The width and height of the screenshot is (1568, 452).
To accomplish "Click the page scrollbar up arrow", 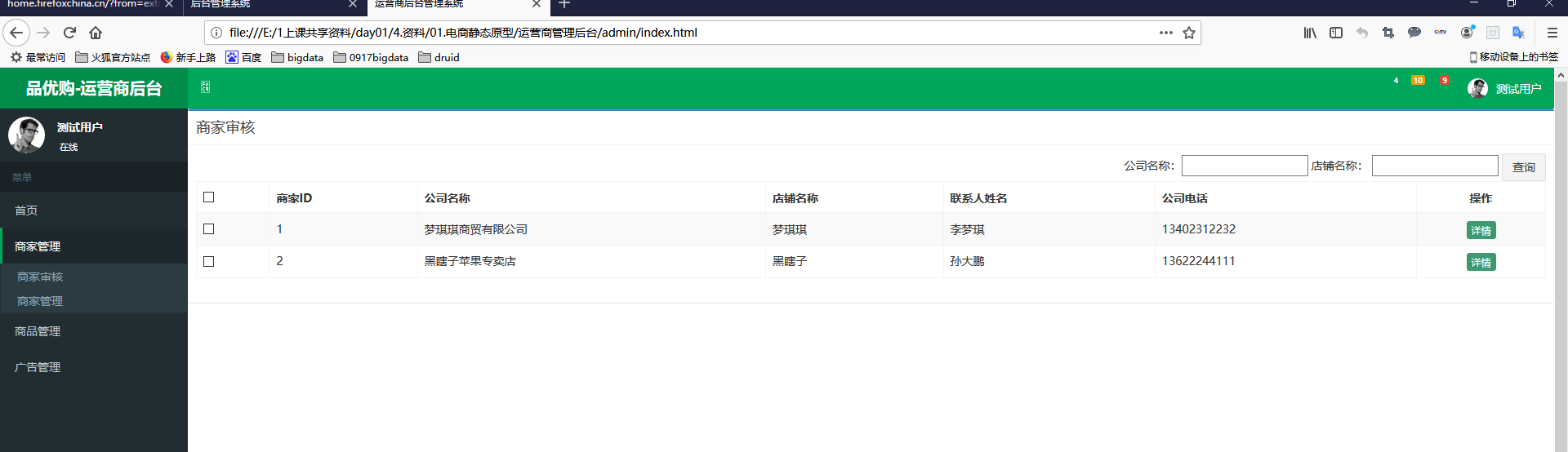I will (1561, 75).
